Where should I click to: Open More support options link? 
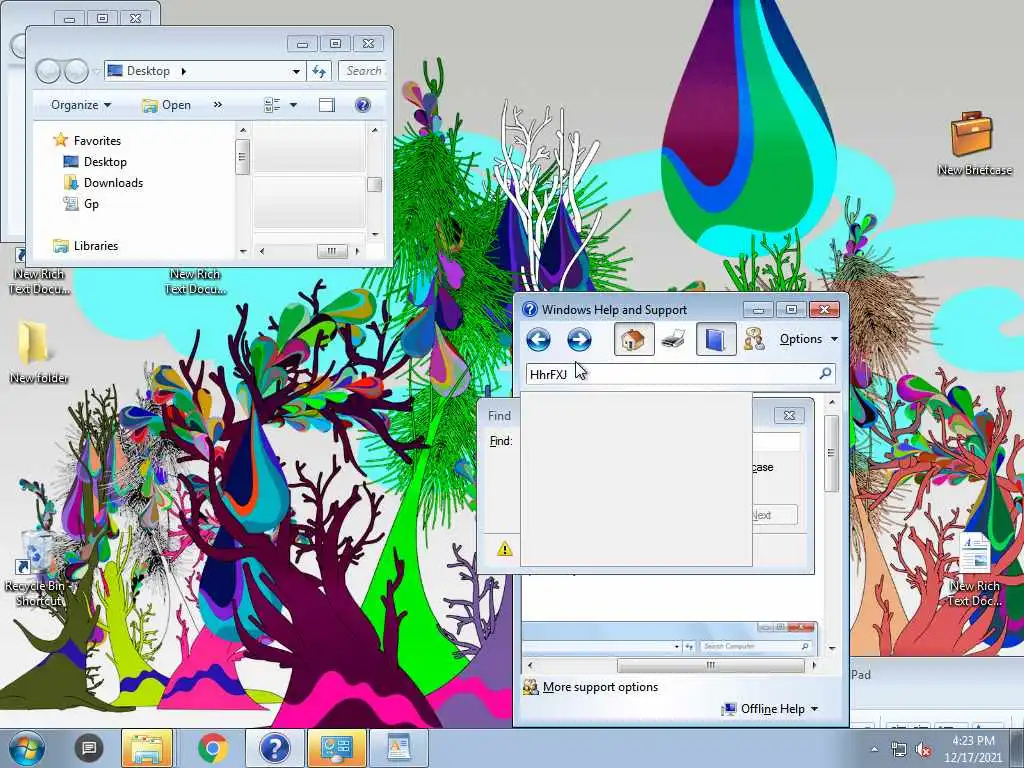600,687
